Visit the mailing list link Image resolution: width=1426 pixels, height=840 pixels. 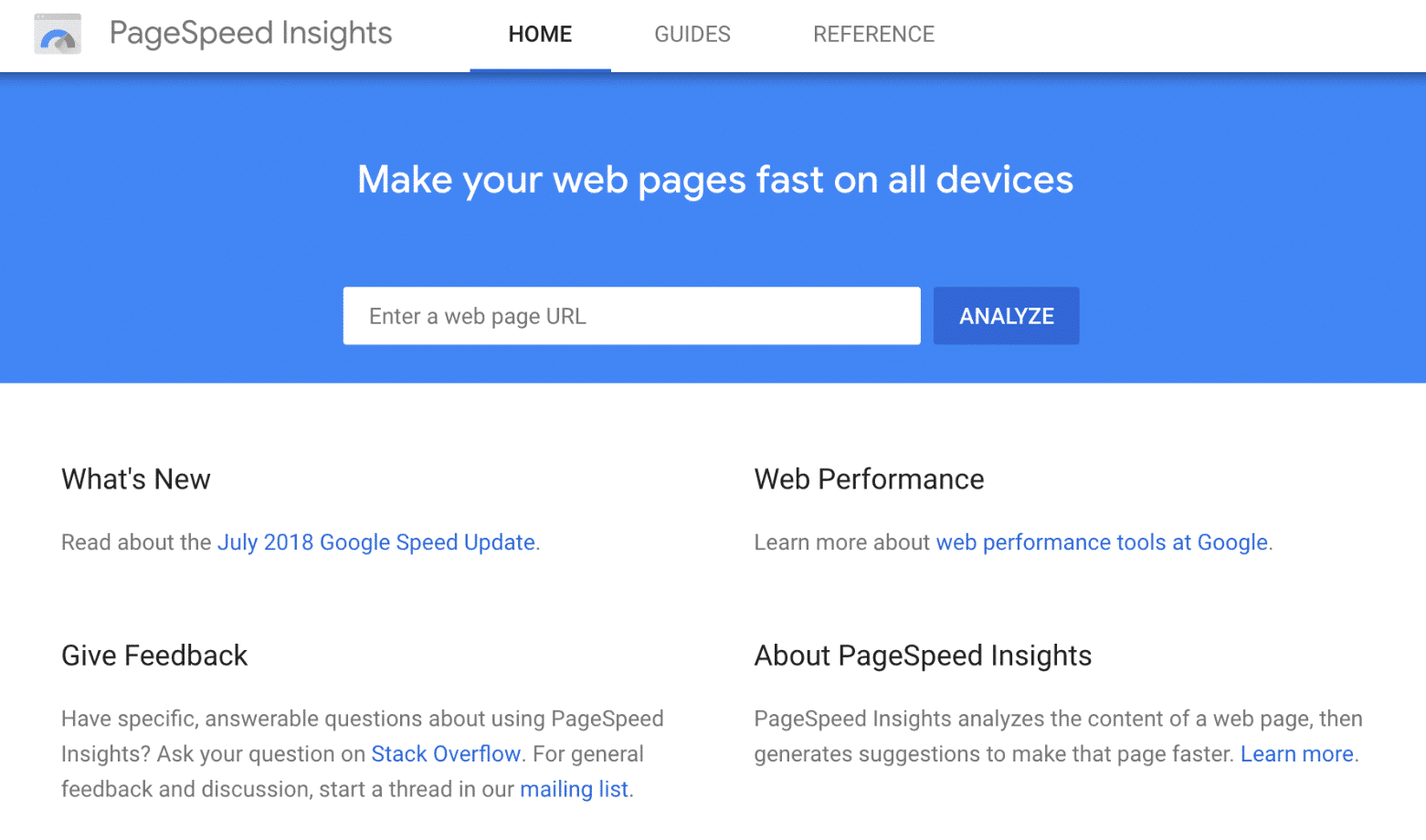[574, 789]
